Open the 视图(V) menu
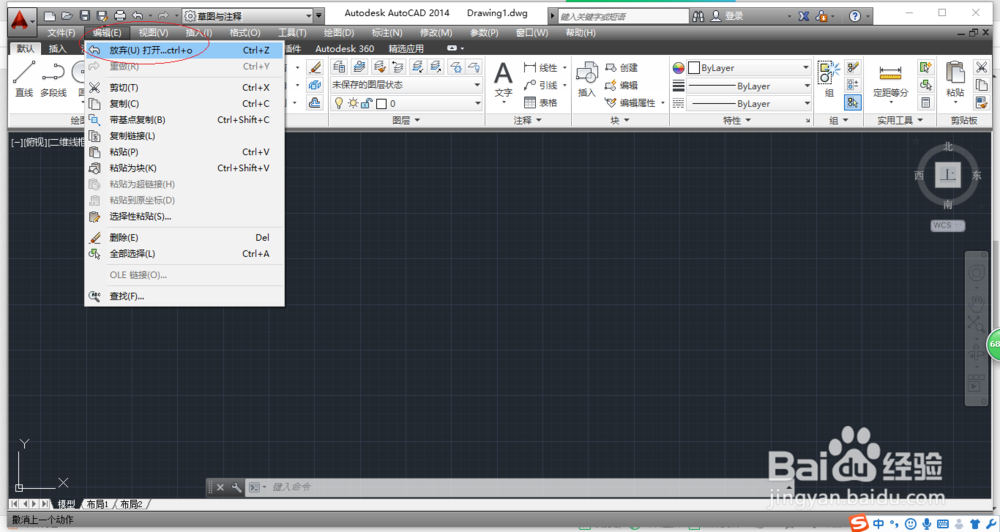The height and width of the screenshot is (532, 1000). (153, 33)
